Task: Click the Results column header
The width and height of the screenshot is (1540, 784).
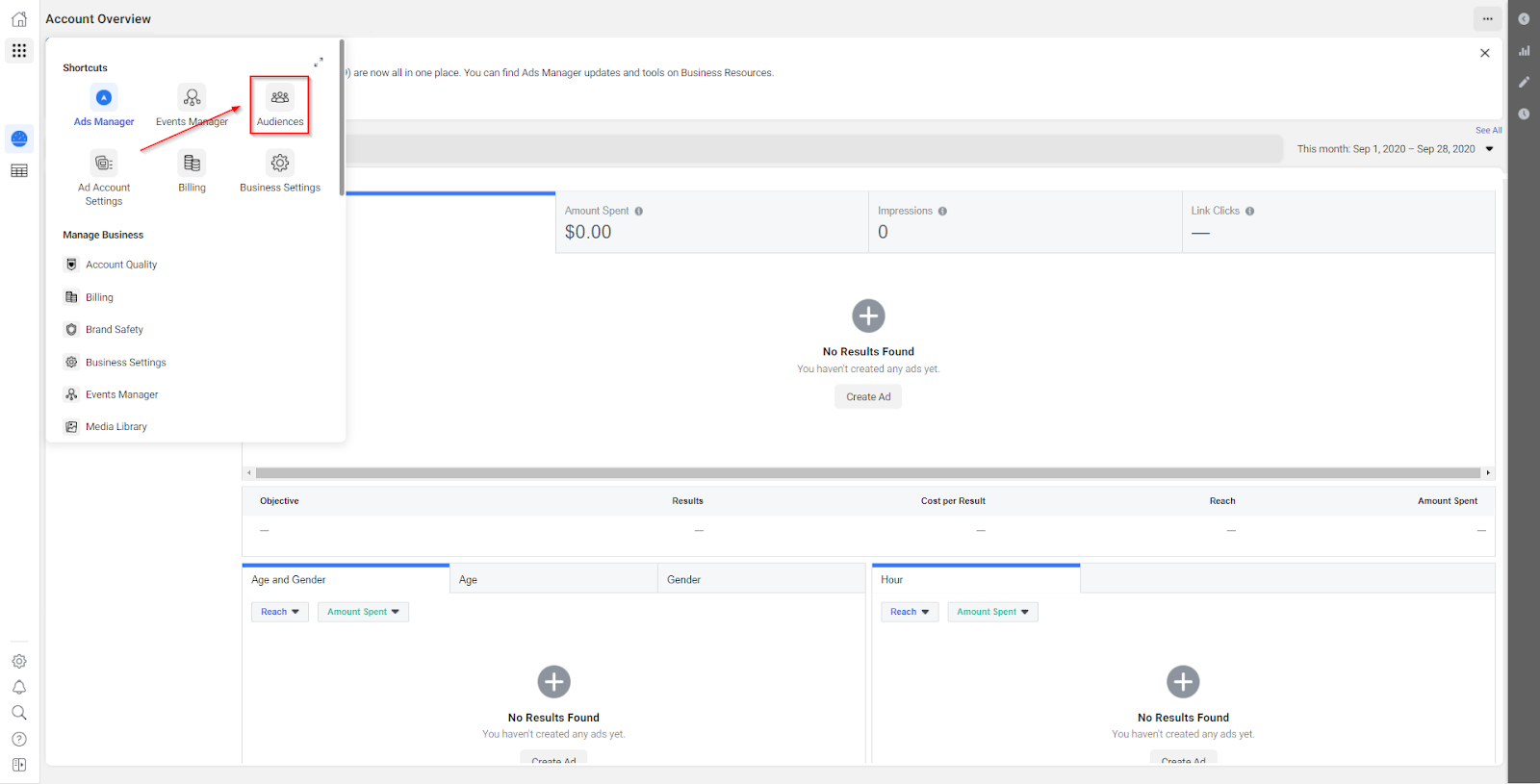Action: pos(687,501)
